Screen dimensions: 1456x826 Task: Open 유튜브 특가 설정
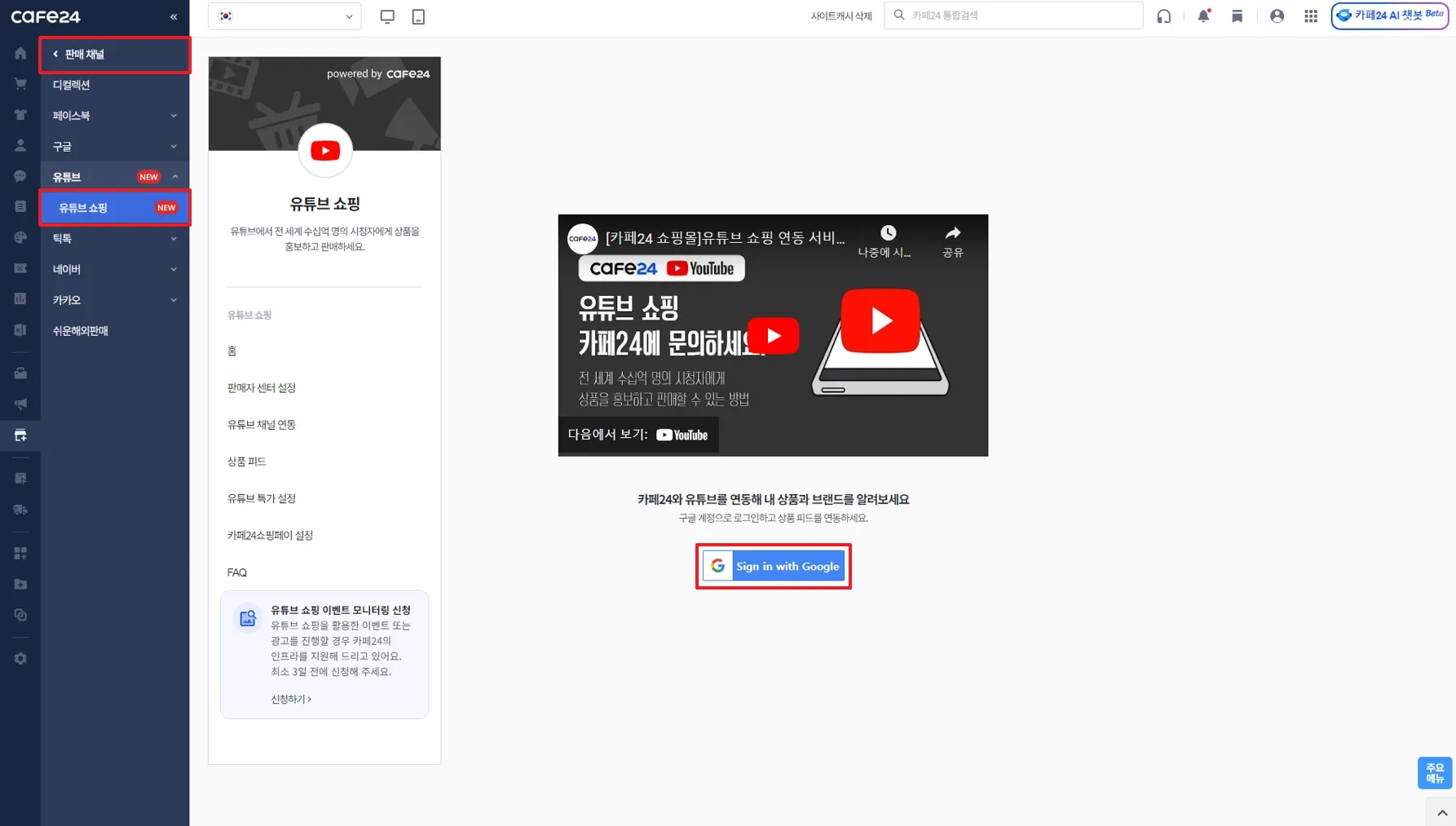262,498
